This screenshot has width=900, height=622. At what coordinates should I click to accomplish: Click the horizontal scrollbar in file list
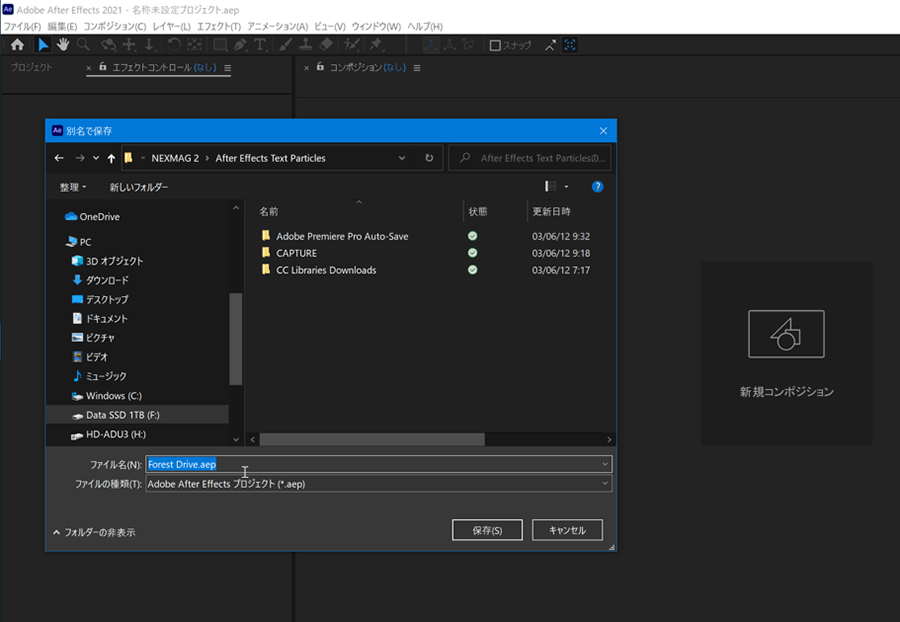(372, 440)
